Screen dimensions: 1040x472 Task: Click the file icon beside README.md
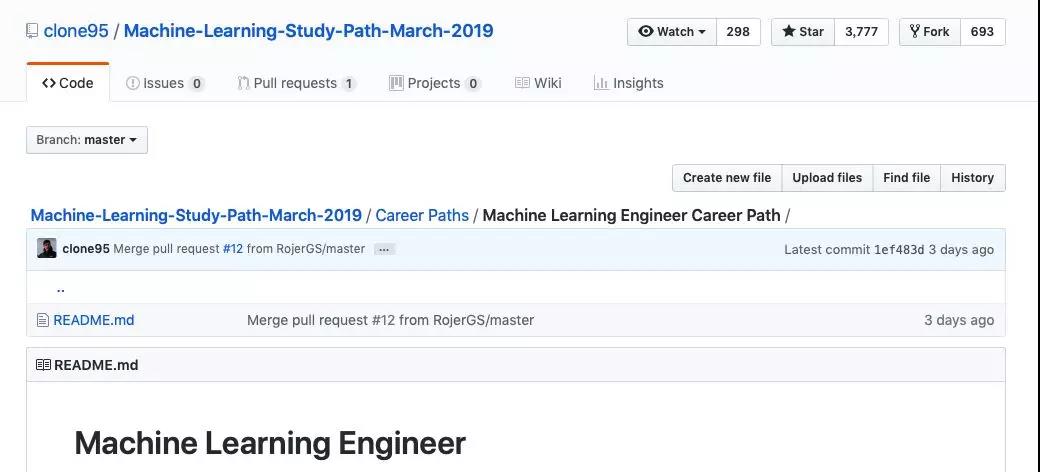tap(43, 320)
